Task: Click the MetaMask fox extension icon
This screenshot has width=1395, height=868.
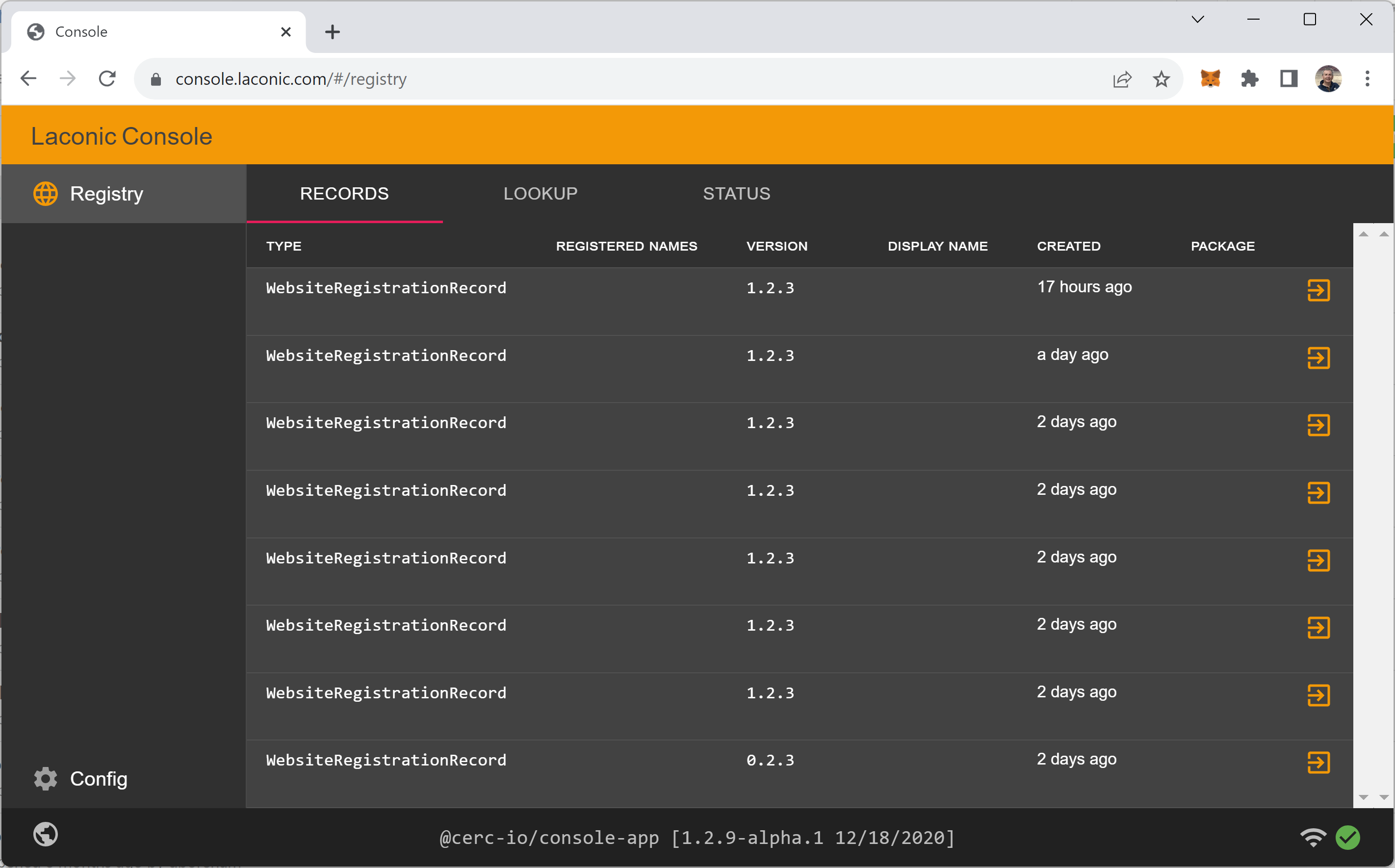Action: tap(1210, 78)
